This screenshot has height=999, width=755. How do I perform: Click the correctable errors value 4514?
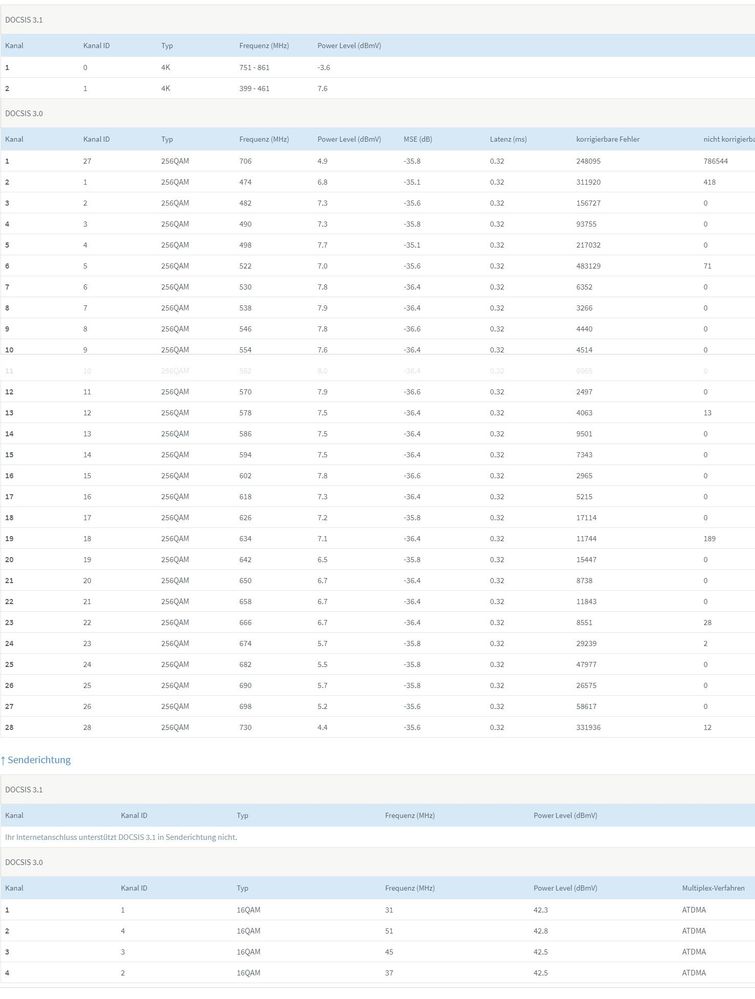584,350
